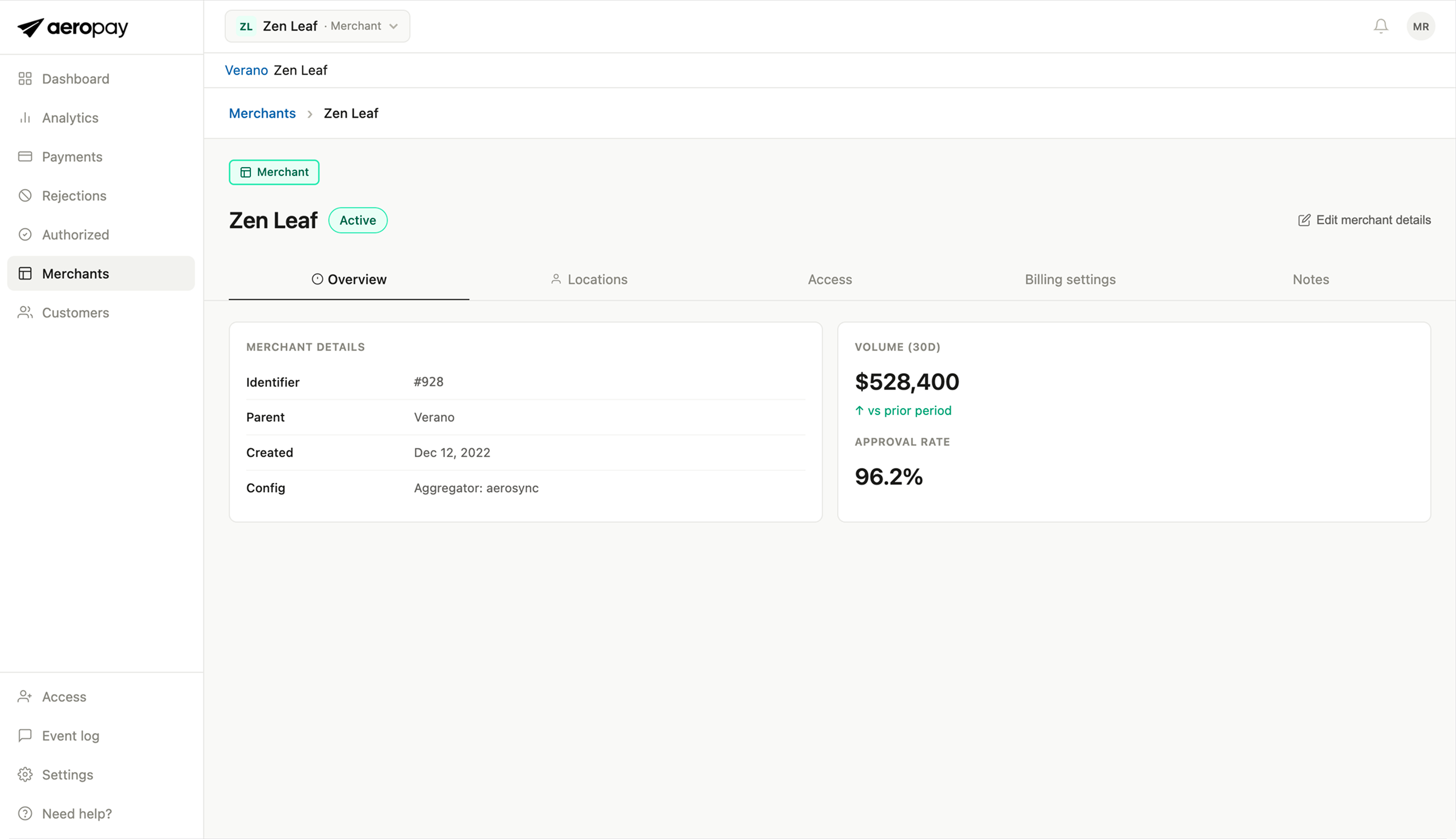Screen dimensions: 1456x839
Task: Click the Rejections blocked-circle icon
Action: click(25, 195)
